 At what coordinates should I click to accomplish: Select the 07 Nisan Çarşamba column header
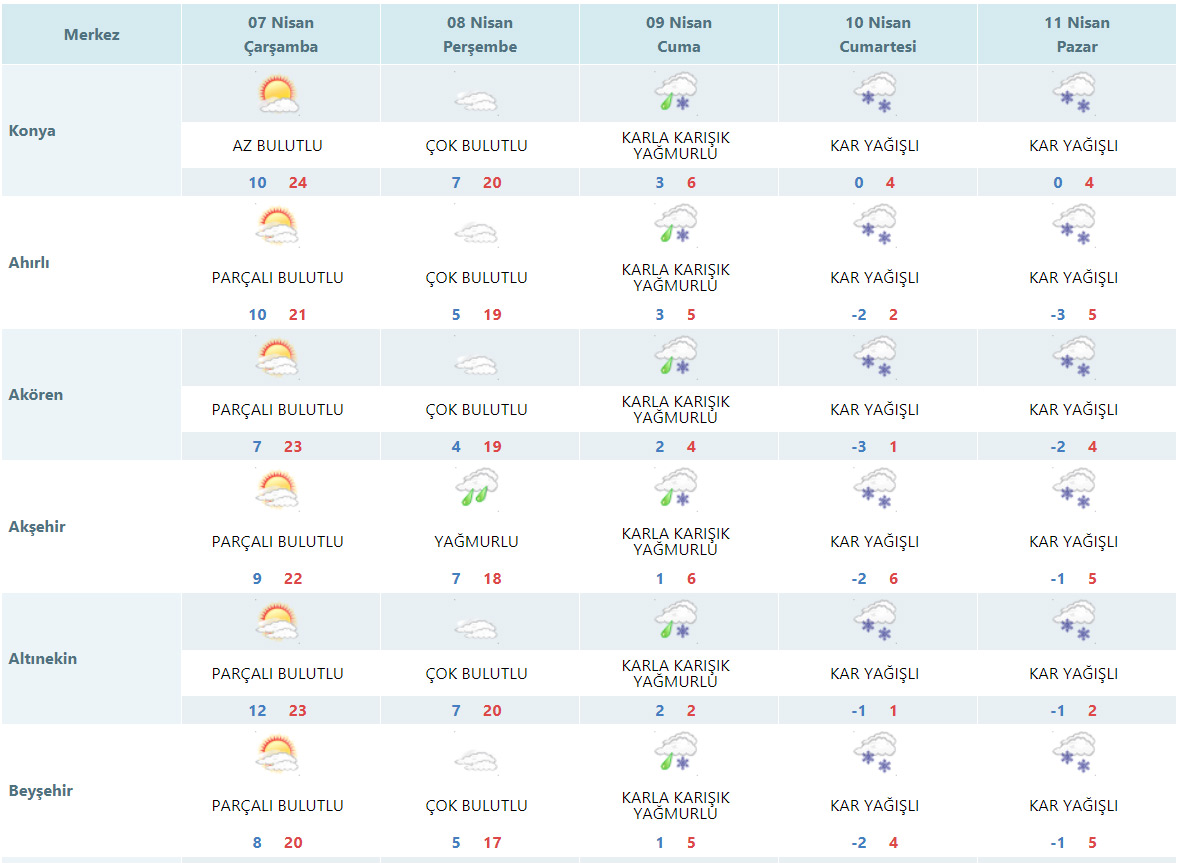pyautogui.click(x=280, y=35)
